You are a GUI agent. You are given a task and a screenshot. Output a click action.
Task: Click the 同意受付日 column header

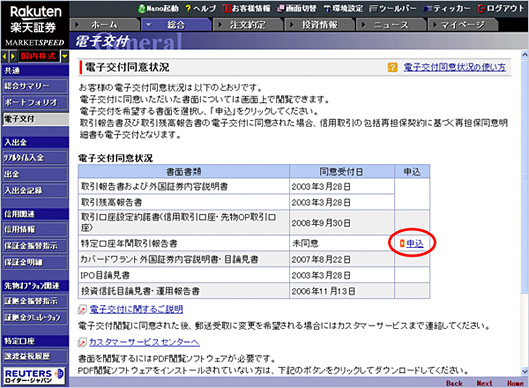(342, 172)
